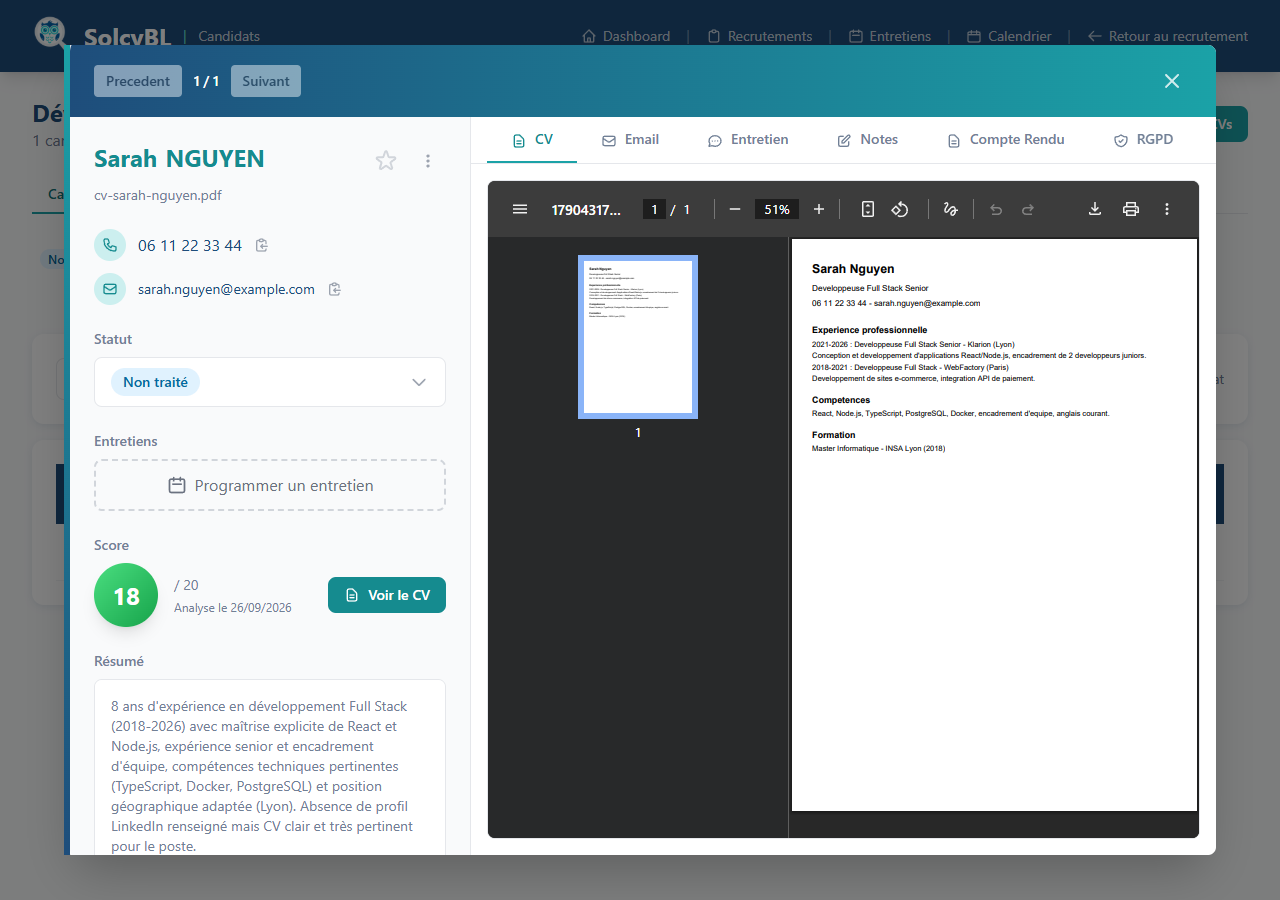Viewport: 1280px width, 900px height.
Task: Open PDF viewer more actions menu
Action: (1167, 209)
